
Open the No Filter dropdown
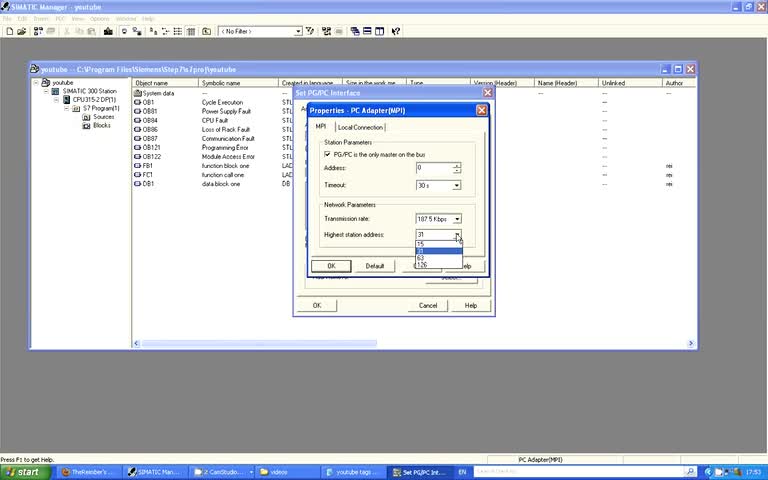(298, 31)
